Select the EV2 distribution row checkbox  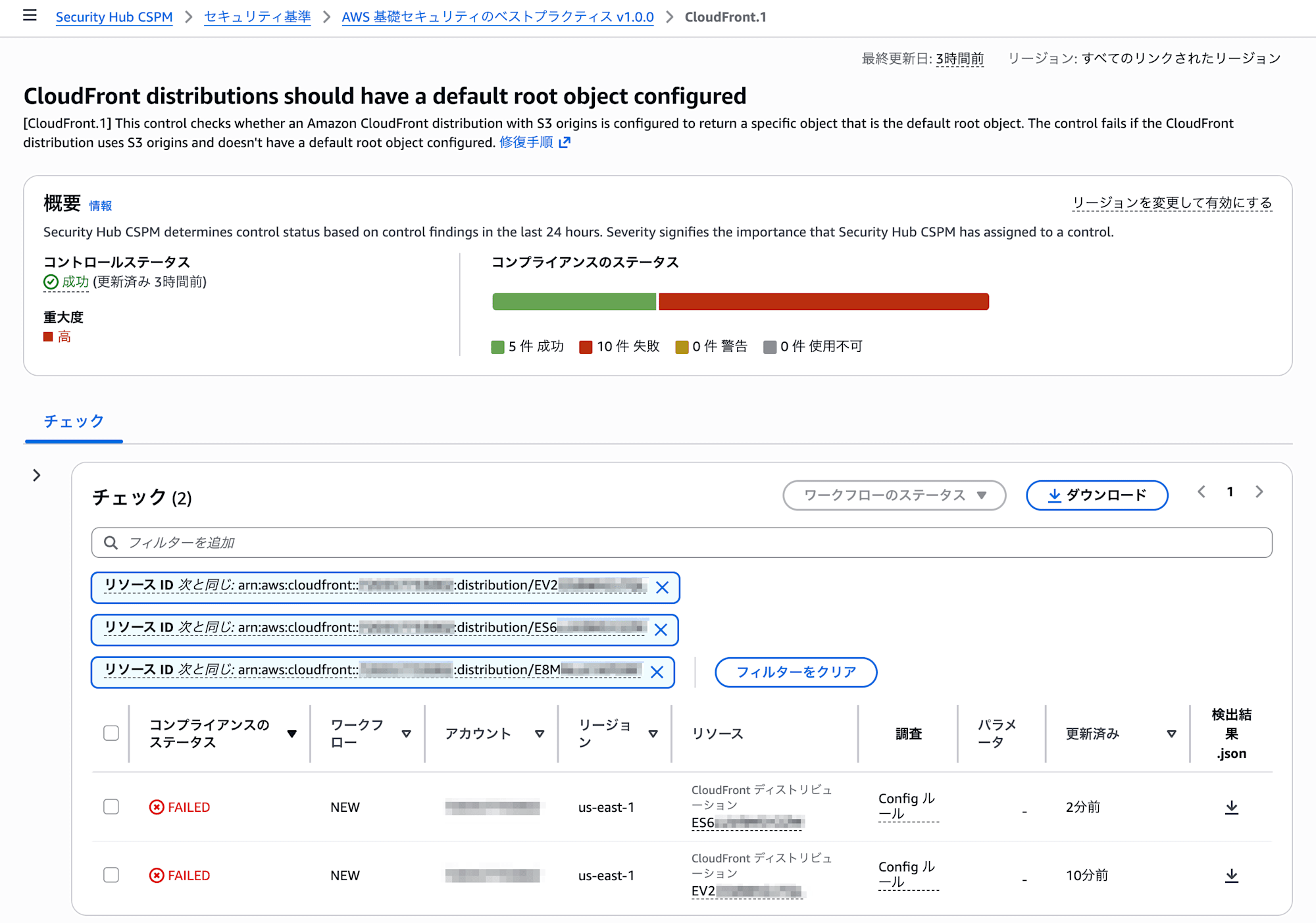[111, 876]
